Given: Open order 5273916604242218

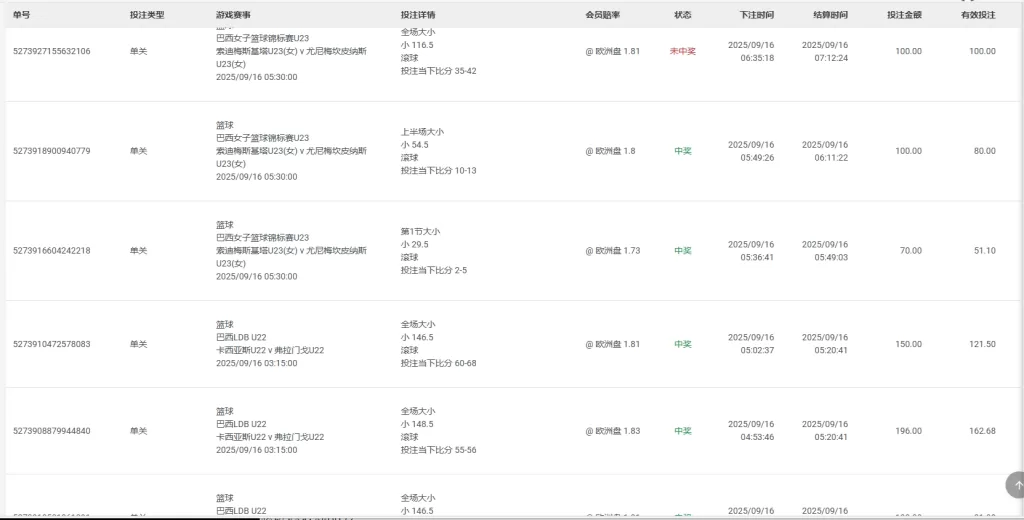Looking at the screenshot, I should tap(51, 251).
